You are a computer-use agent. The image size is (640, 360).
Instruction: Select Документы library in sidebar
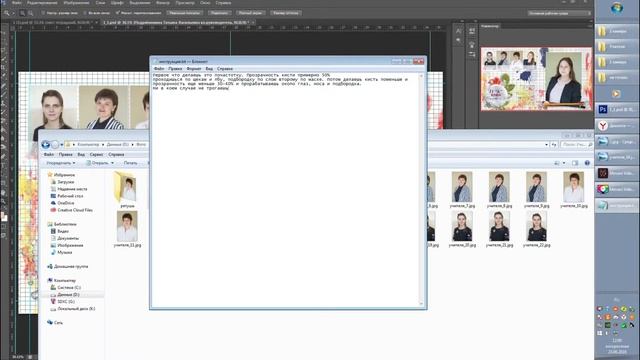(x=68, y=238)
